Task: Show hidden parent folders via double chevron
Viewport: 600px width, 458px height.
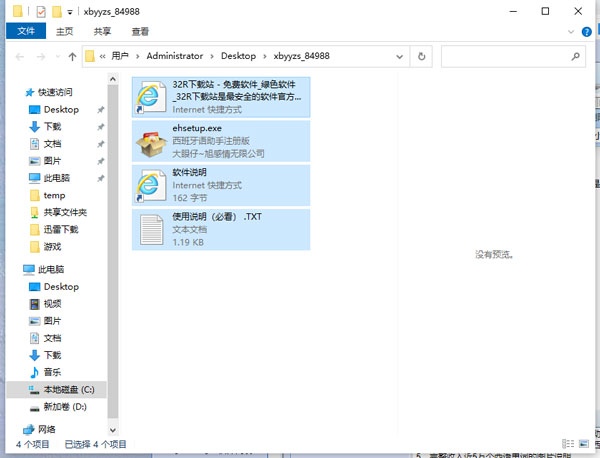Action: (x=102, y=57)
